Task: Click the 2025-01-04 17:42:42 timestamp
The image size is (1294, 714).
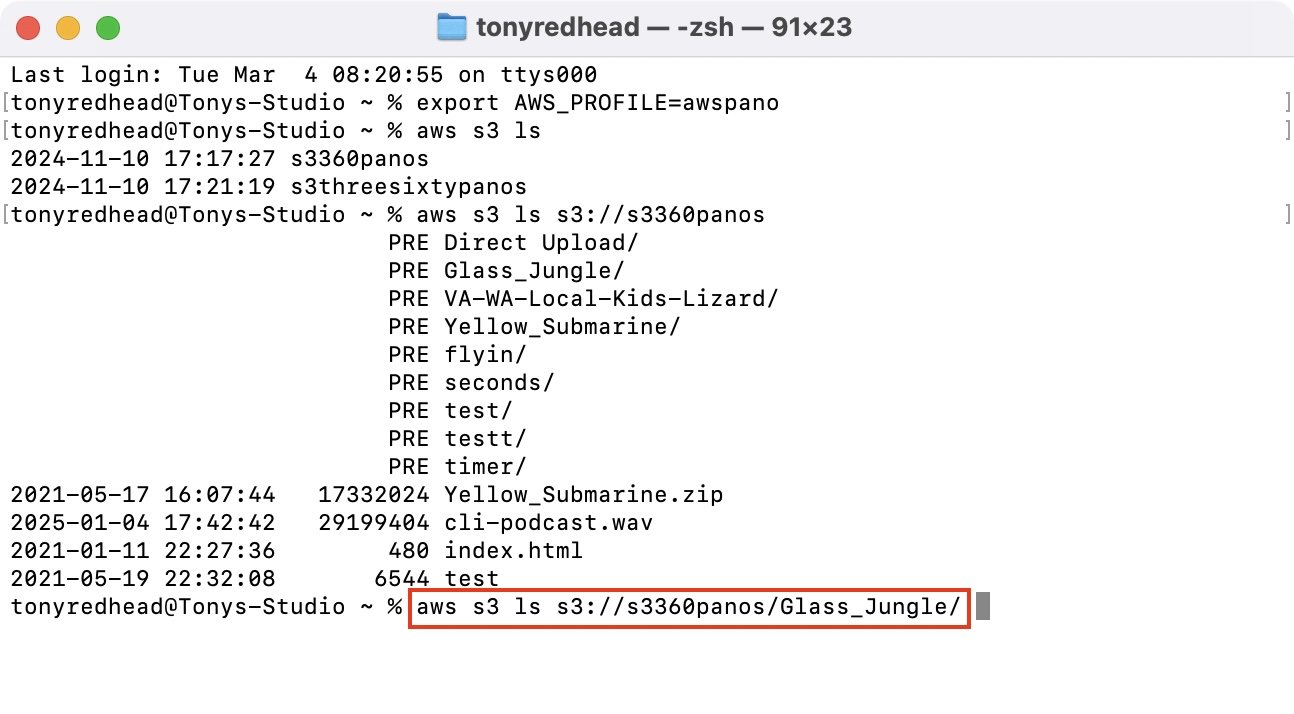Action: coord(143,522)
